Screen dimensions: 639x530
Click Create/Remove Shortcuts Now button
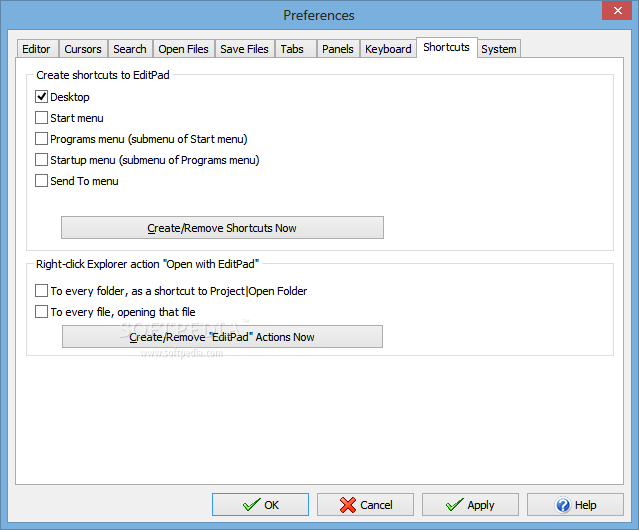point(222,228)
